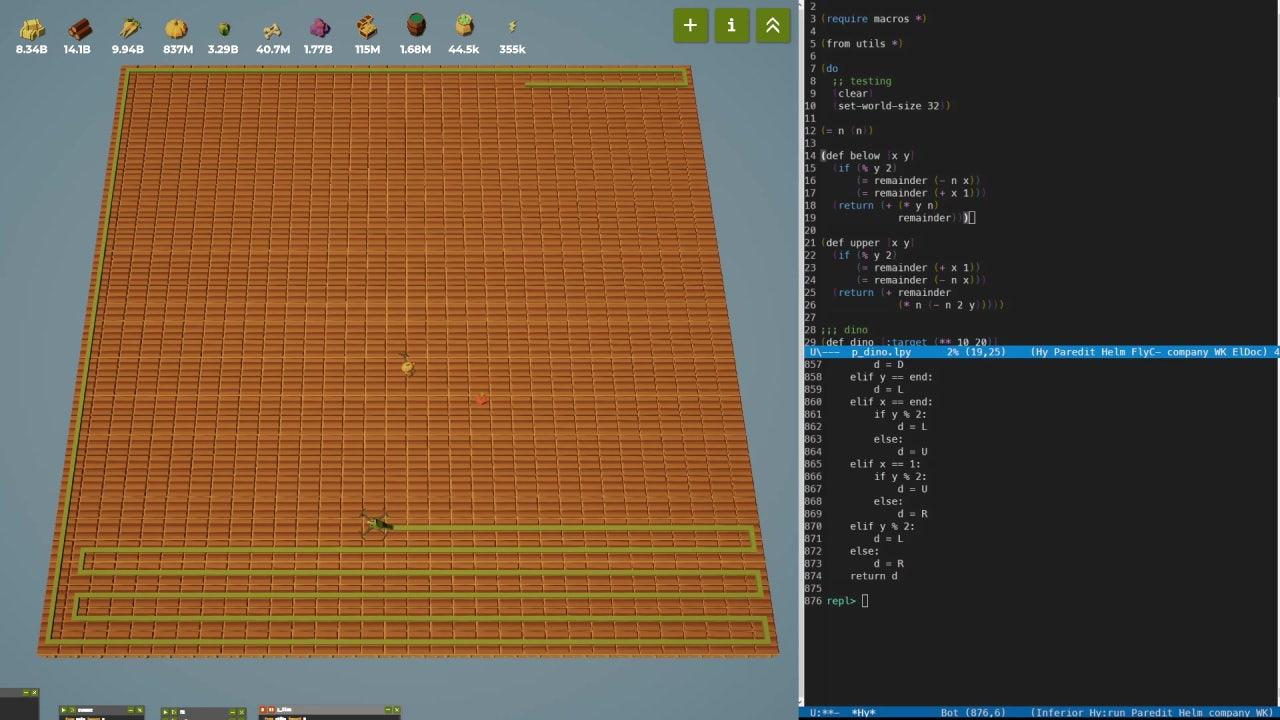Click ElDoc in the p_dino.lpy mode line
This screenshot has width=1280, height=720.
tap(1248, 352)
